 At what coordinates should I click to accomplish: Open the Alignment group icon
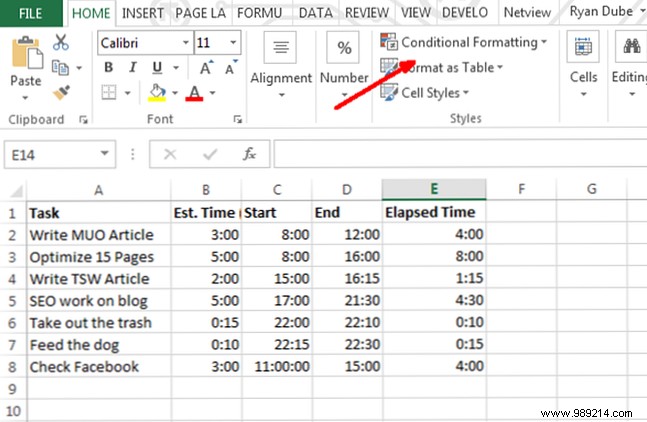[280, 47]
